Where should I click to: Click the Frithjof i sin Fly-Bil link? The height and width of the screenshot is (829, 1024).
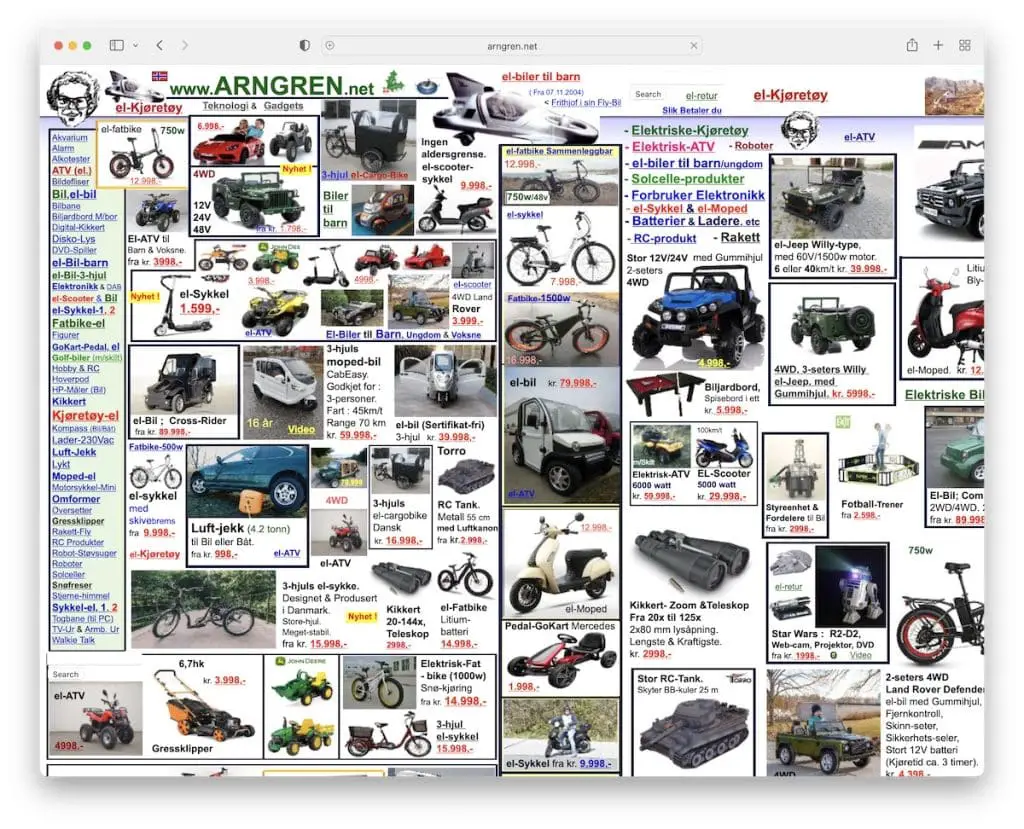tap(586, 103)
